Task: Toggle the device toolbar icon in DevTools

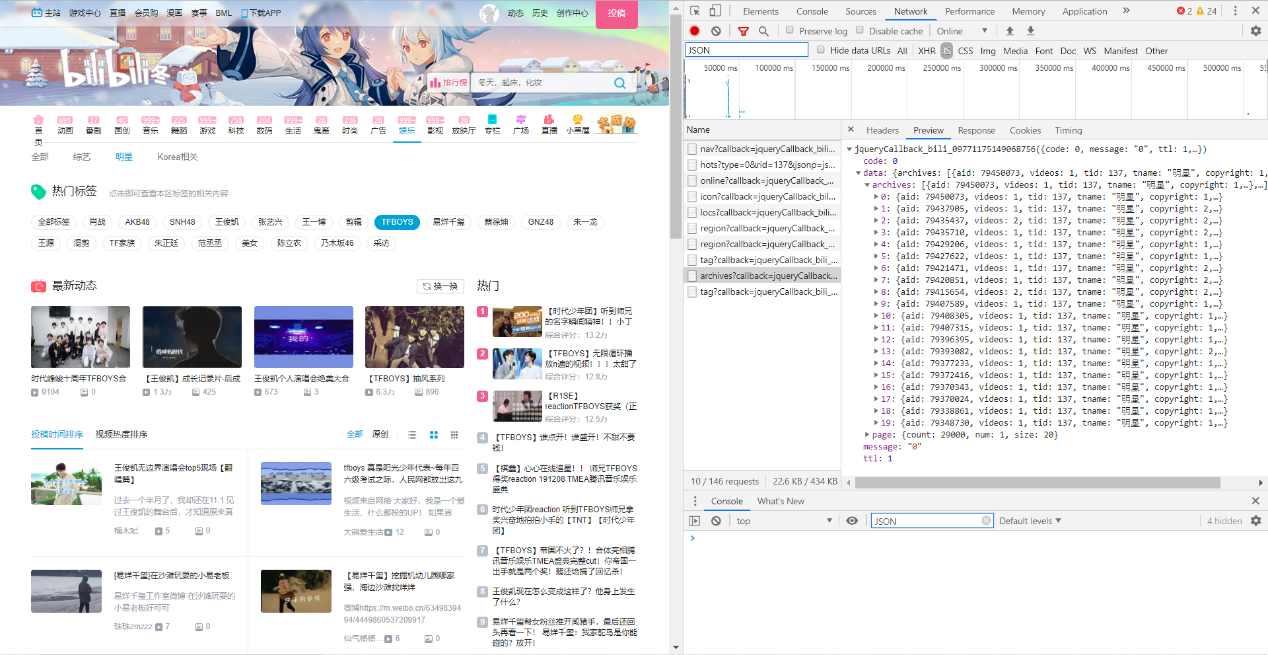Action: click(716, 11)
